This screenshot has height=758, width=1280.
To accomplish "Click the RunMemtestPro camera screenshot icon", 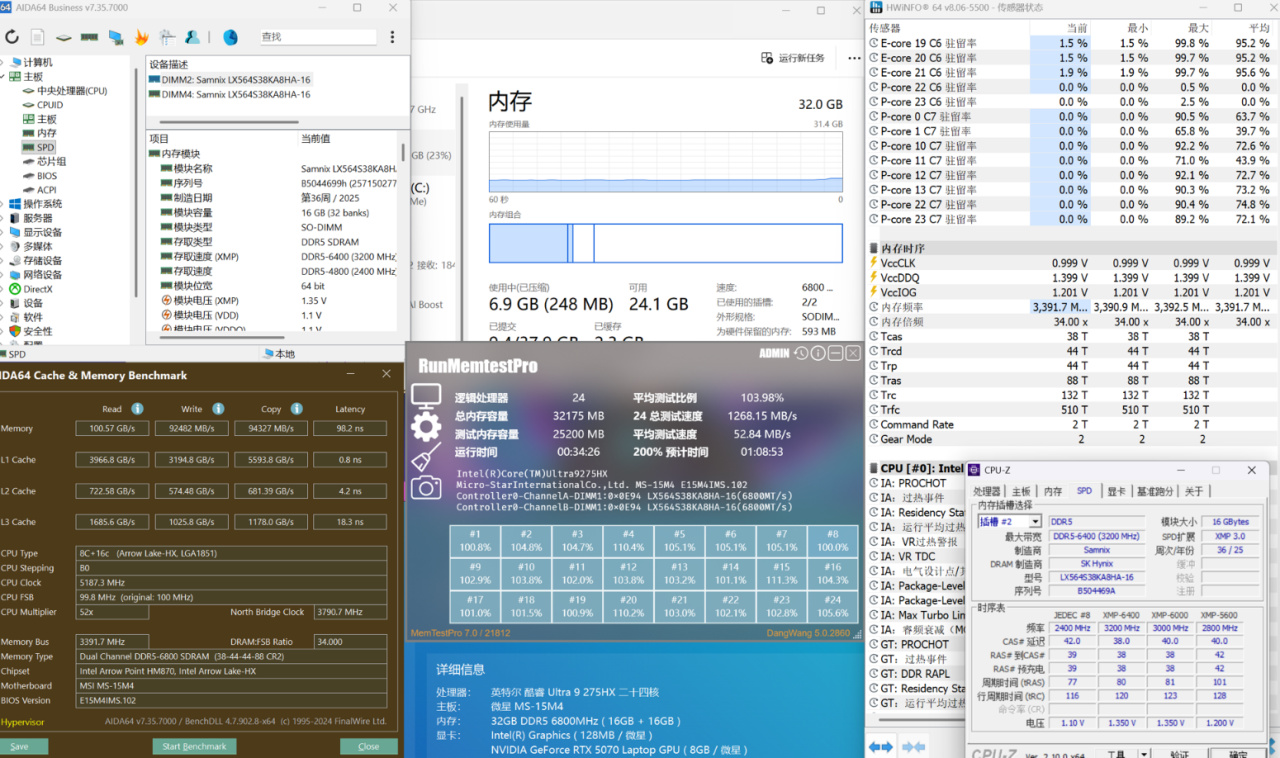I will point(425,487).
